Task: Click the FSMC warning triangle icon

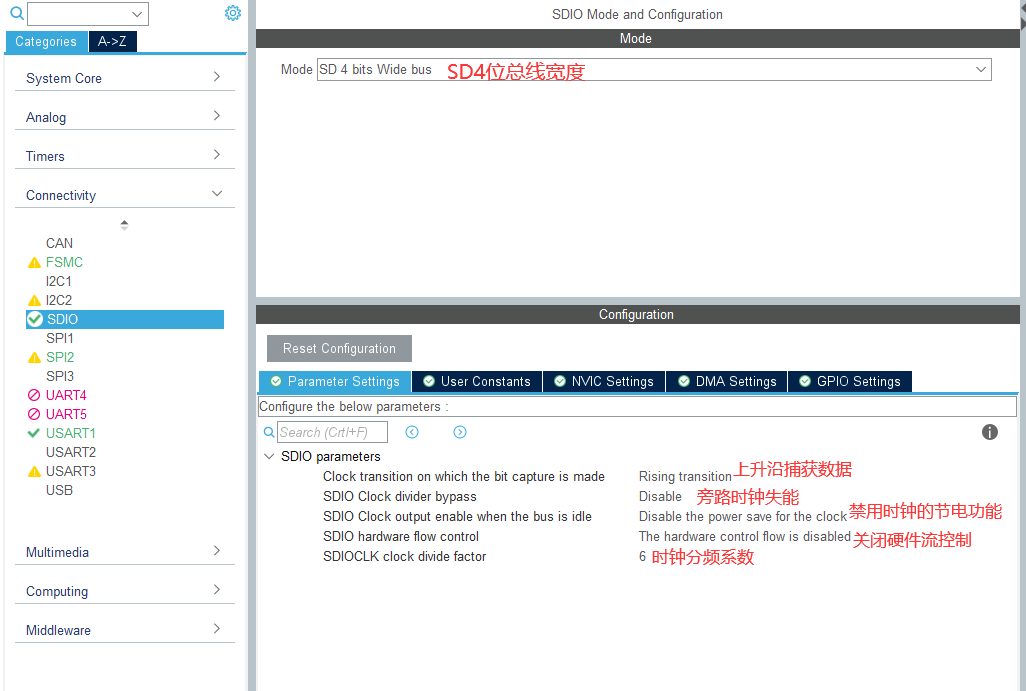Action: tap(34, 263)
